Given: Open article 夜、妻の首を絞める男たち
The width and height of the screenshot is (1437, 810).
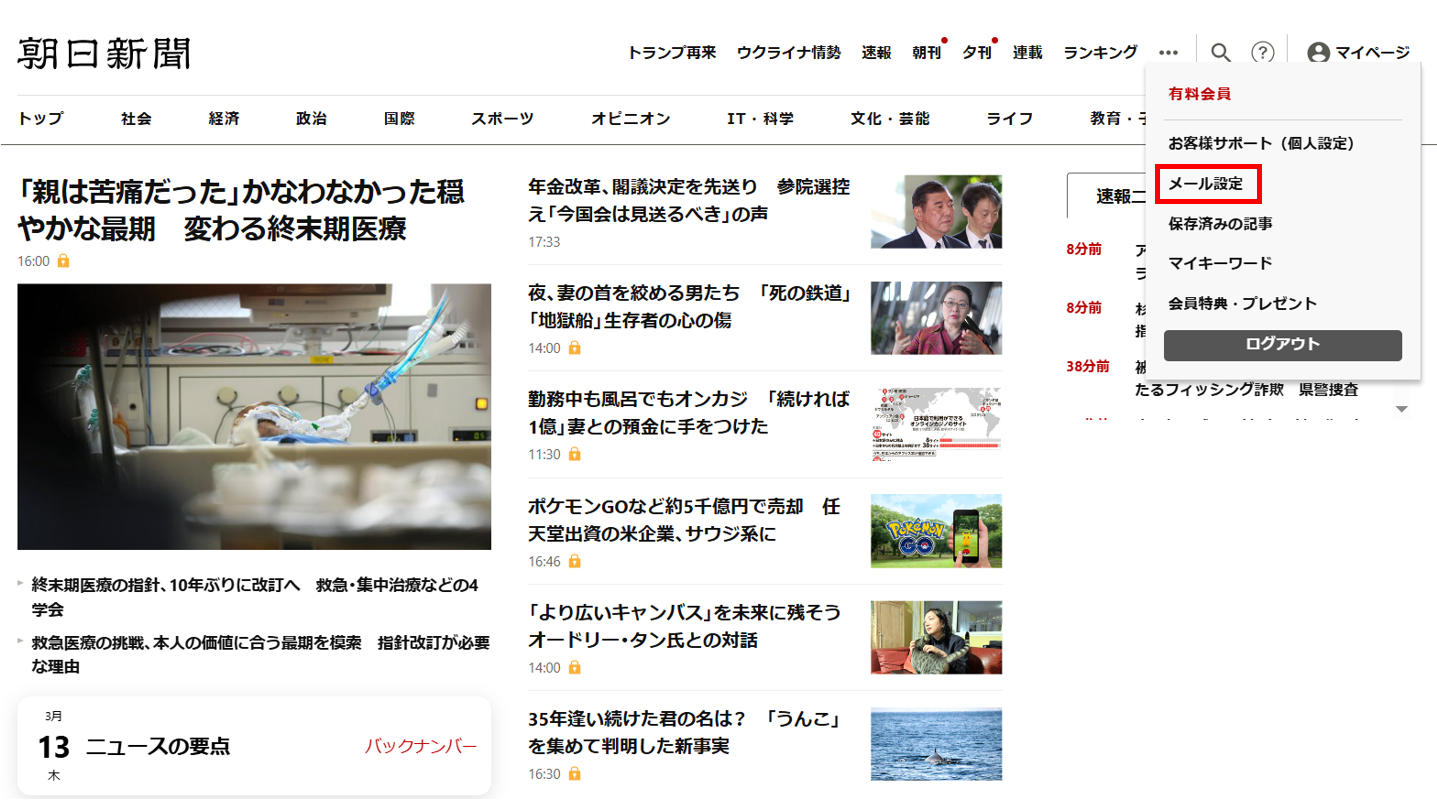Looking at the screenshot, I should pos(689,307).
